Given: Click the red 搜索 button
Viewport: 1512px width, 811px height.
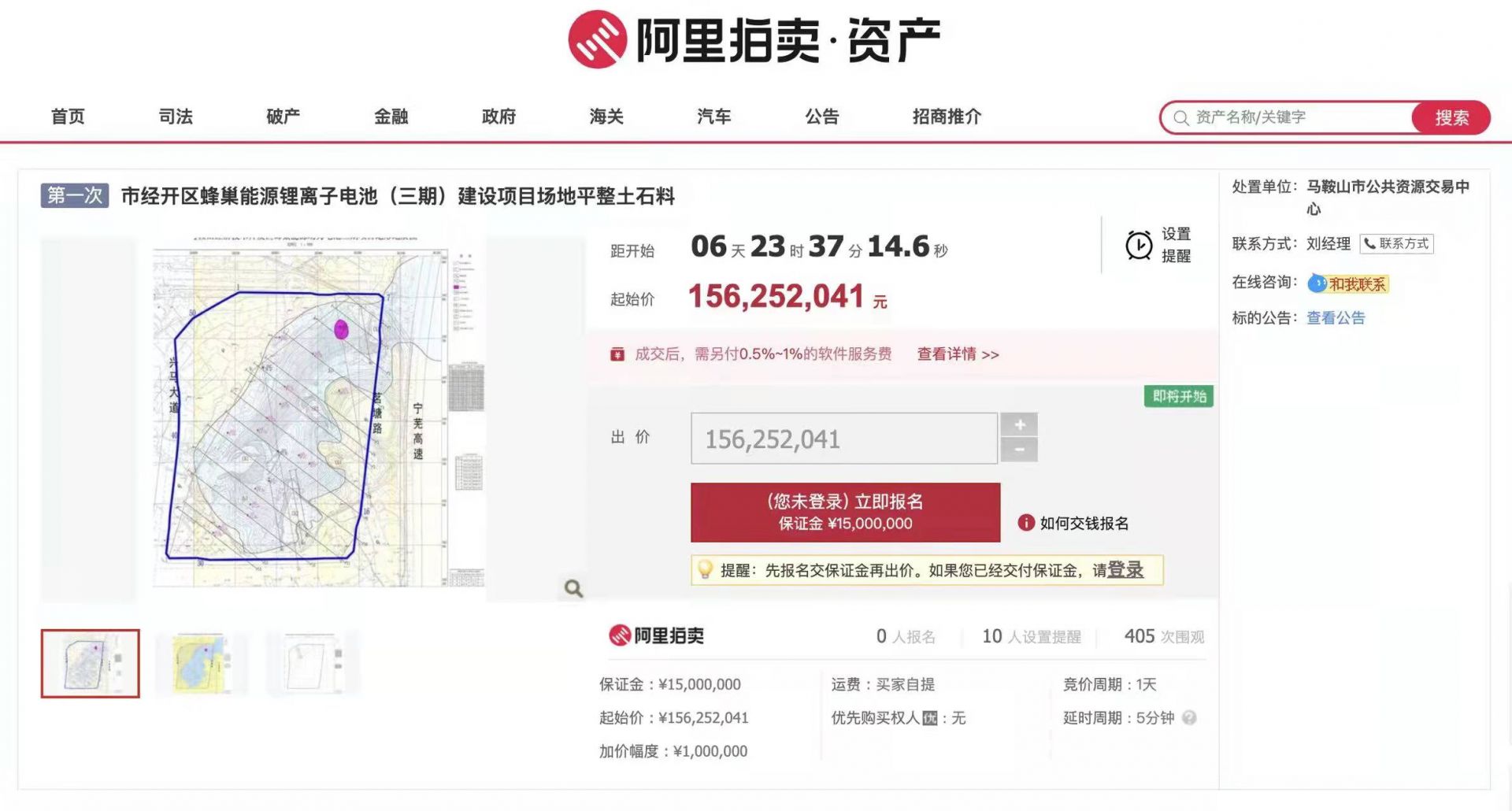Looking at the screenshot, I should click(x=1451, y=118).
